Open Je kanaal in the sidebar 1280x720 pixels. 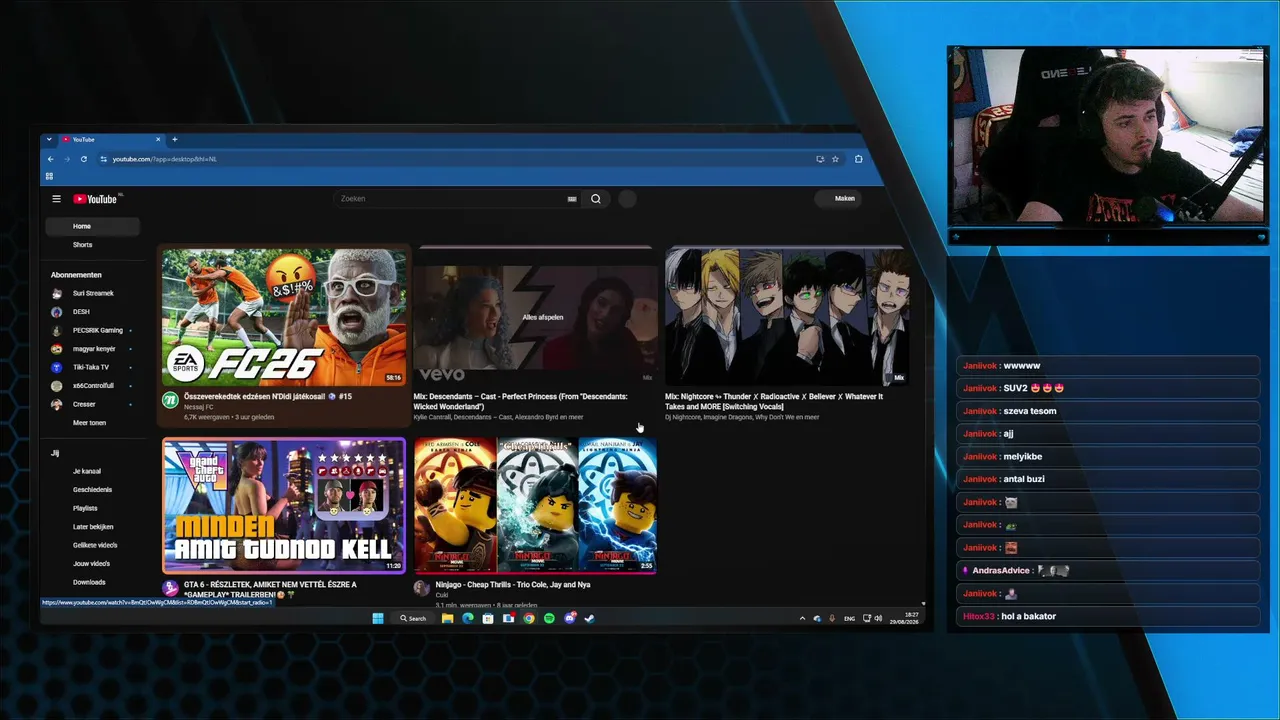pos(87,471)
